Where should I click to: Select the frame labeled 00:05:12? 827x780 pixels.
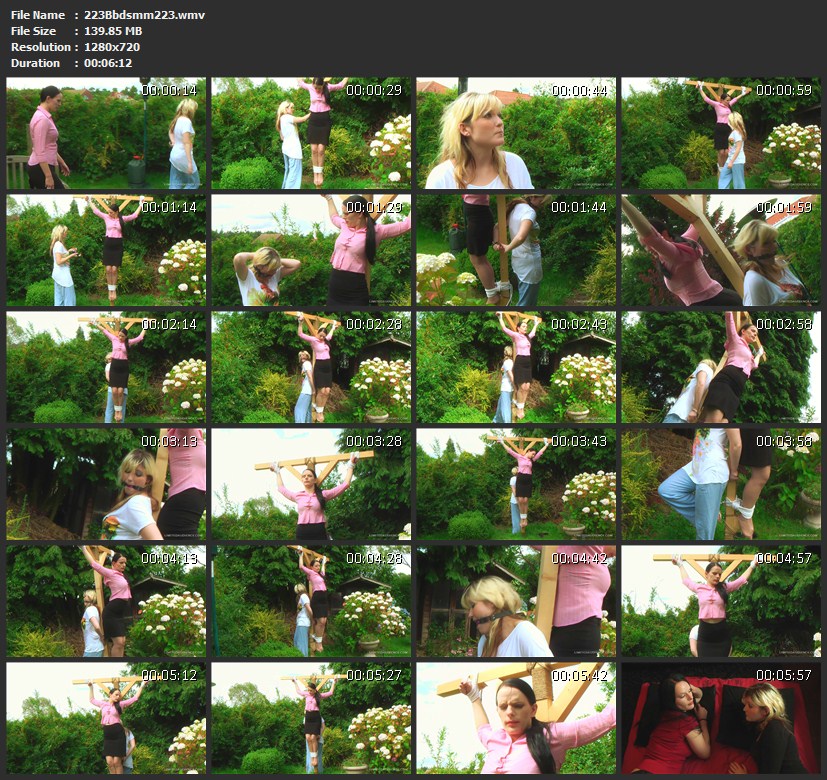click(x=106, y=719)
